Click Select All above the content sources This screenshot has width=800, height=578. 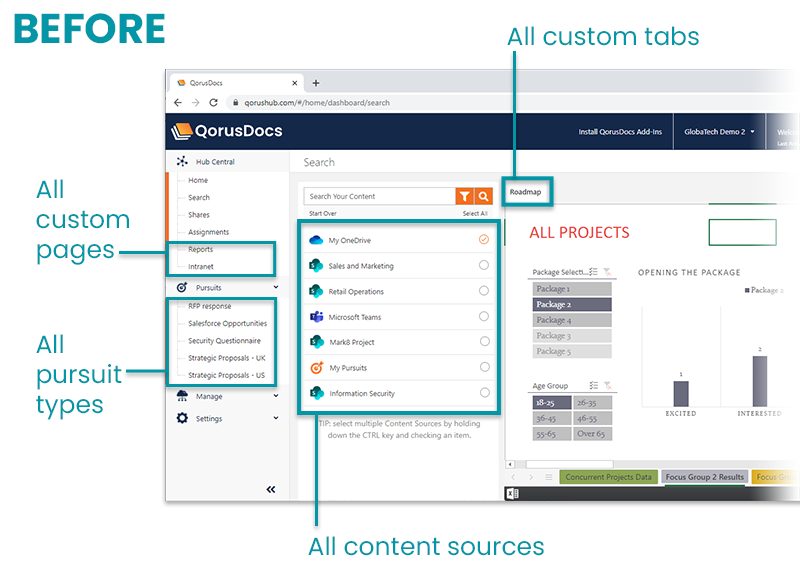pos(475,213)
